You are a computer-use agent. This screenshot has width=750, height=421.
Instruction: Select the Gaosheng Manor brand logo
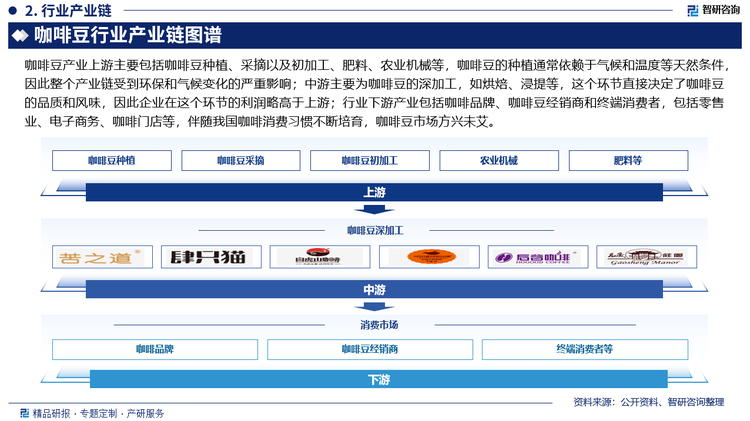click(646, 257)
